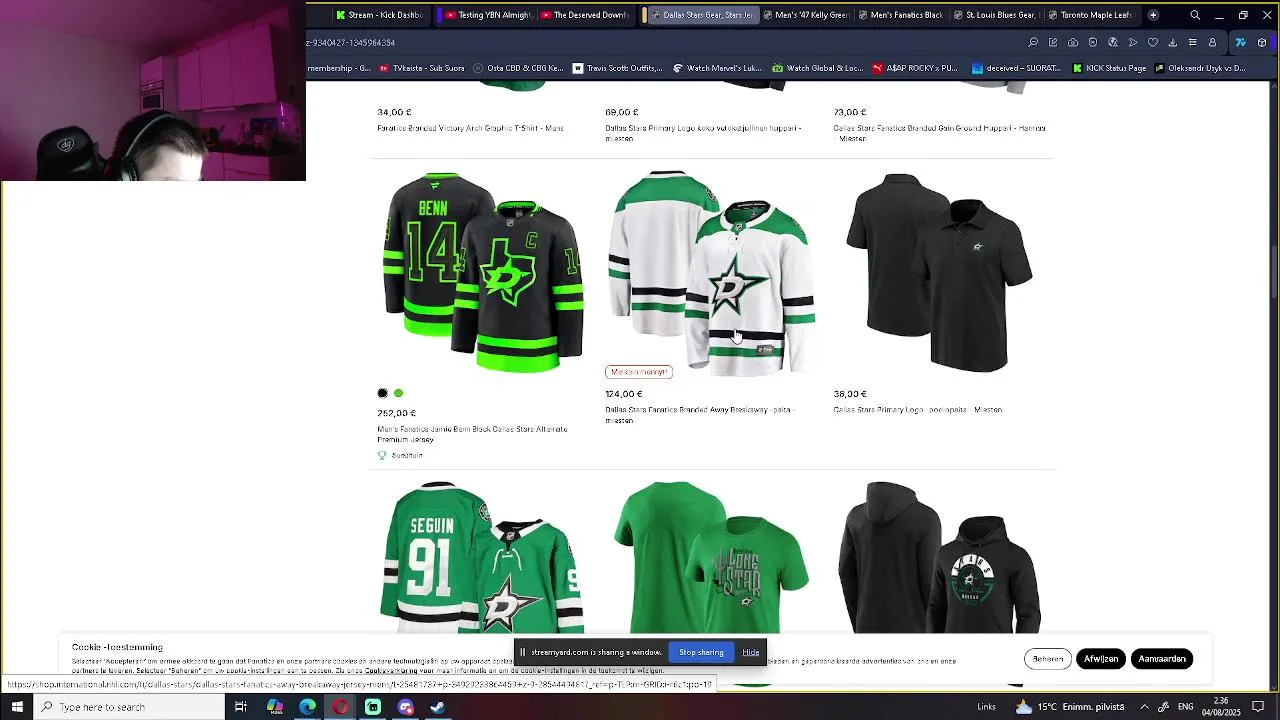Switch to Stream - Kick Dashboard tab

[379, 15]
